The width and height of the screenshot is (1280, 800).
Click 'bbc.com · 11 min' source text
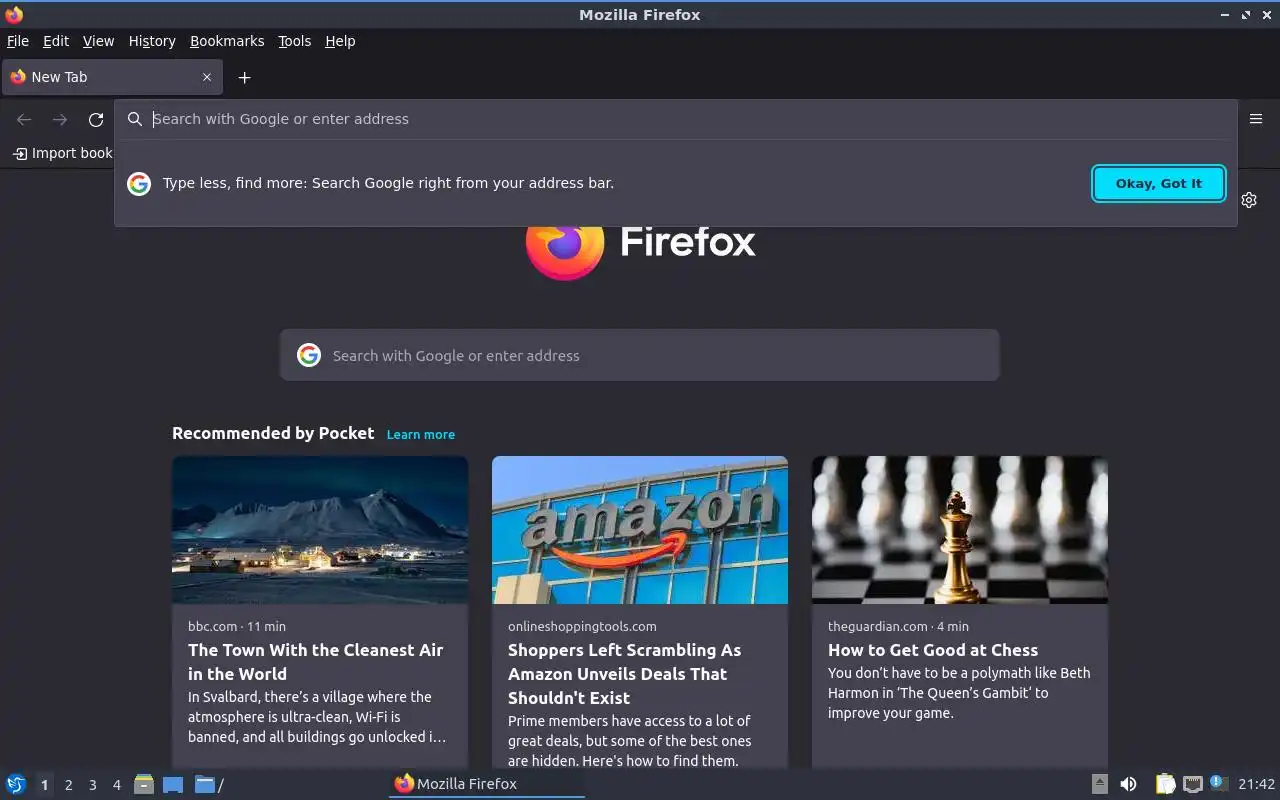[x=237, y=626]
